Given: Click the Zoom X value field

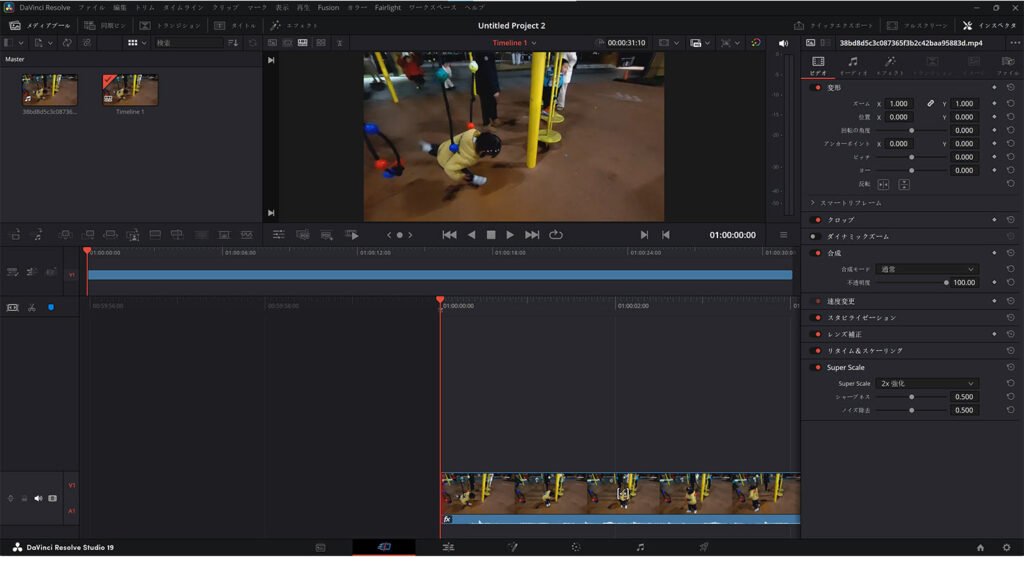Looking at the screenshot, I should [x=899, y=104].
